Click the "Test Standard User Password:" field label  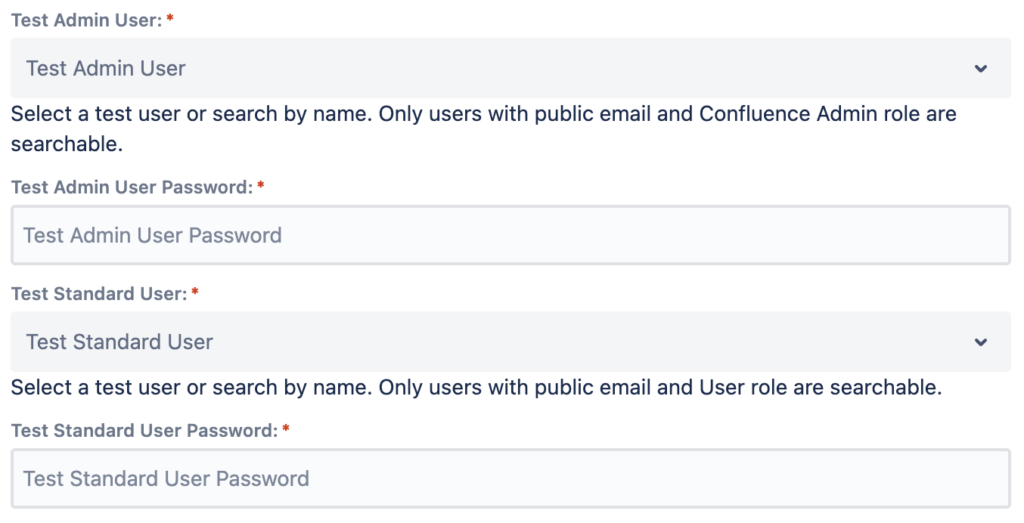pos(144,431)
